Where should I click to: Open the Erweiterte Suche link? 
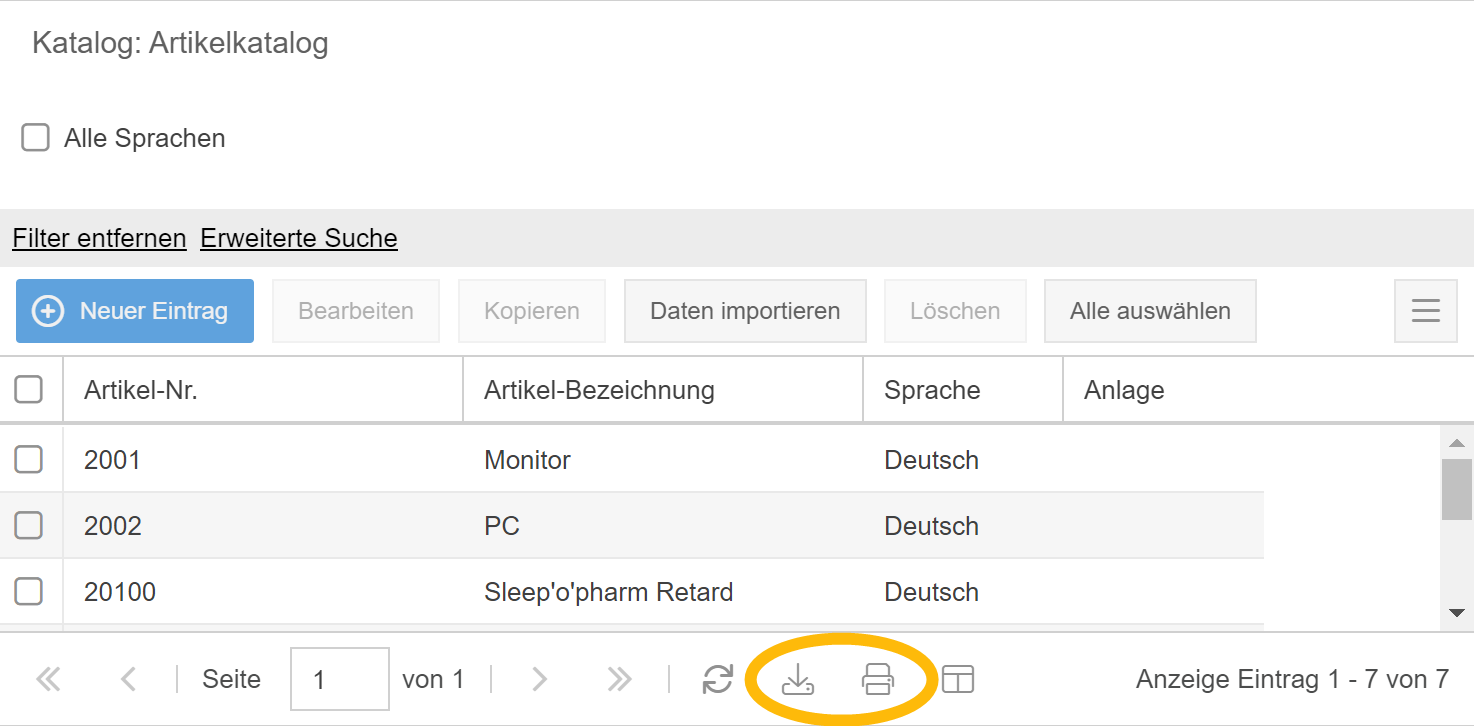tap(299, 239)
